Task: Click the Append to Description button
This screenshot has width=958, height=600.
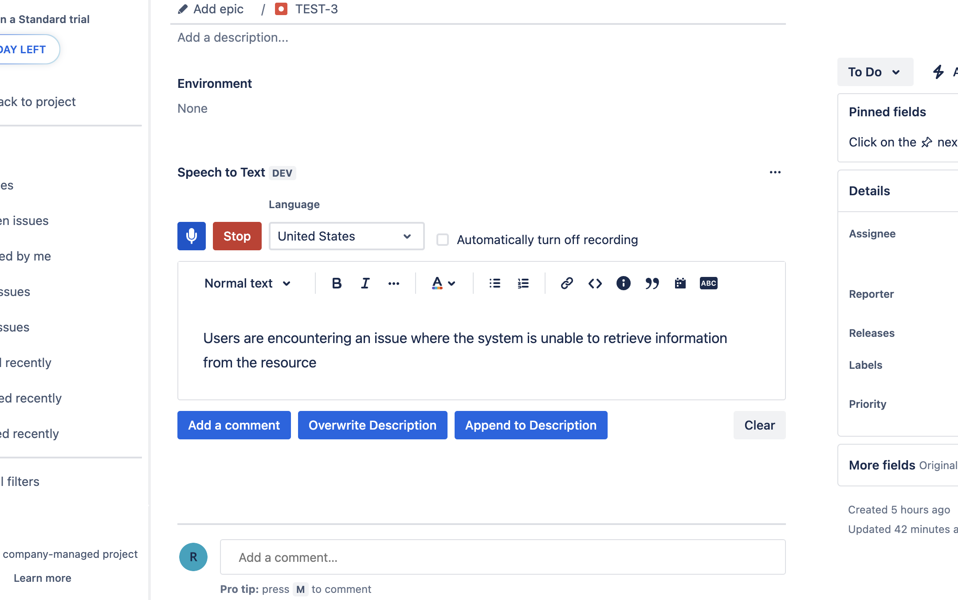Action: (531, 425)
